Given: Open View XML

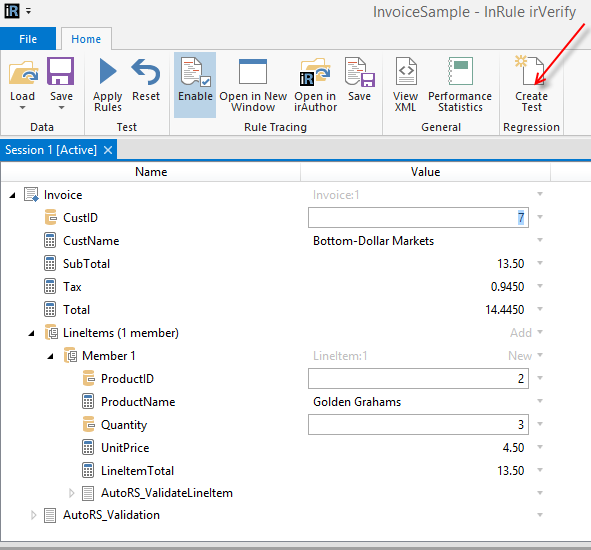Looking at the screenshot, I should click(x=406, y=85).
